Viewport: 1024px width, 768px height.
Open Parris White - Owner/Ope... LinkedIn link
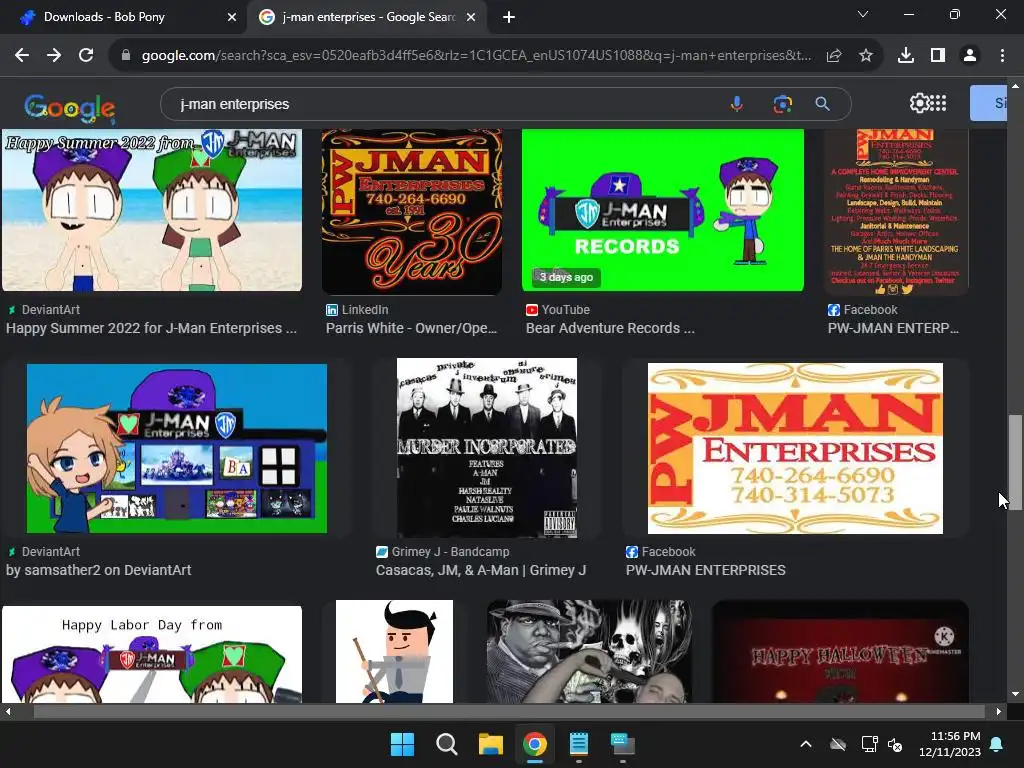pyautogui.click(x=411, y=328)
